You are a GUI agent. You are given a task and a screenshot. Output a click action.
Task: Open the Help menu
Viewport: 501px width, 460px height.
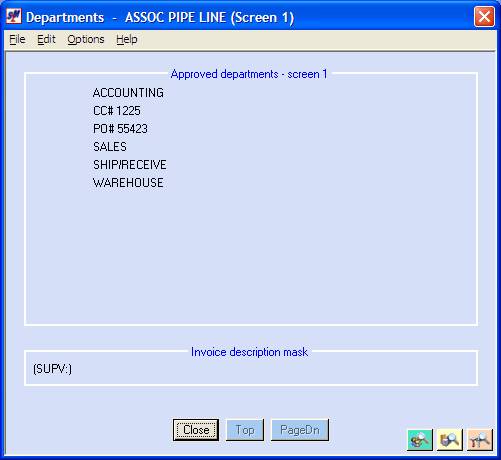127,39
